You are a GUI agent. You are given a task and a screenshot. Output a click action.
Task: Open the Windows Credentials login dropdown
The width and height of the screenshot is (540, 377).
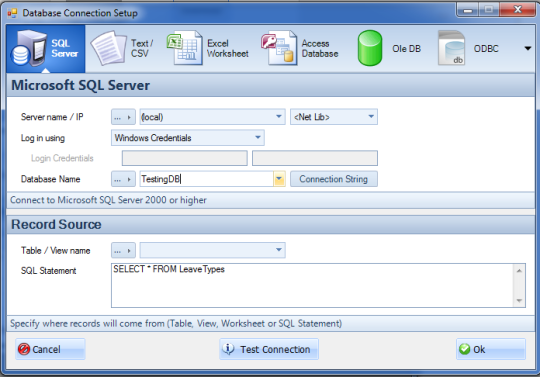[188, 138]
